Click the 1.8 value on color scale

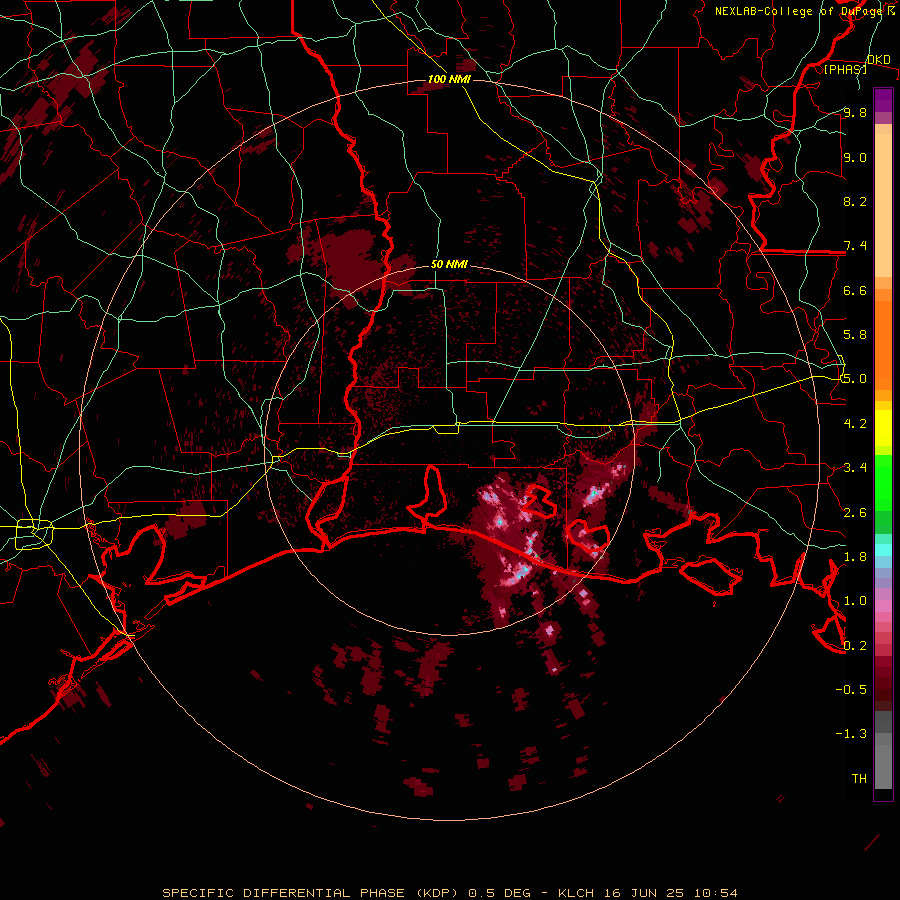[855, 556]
